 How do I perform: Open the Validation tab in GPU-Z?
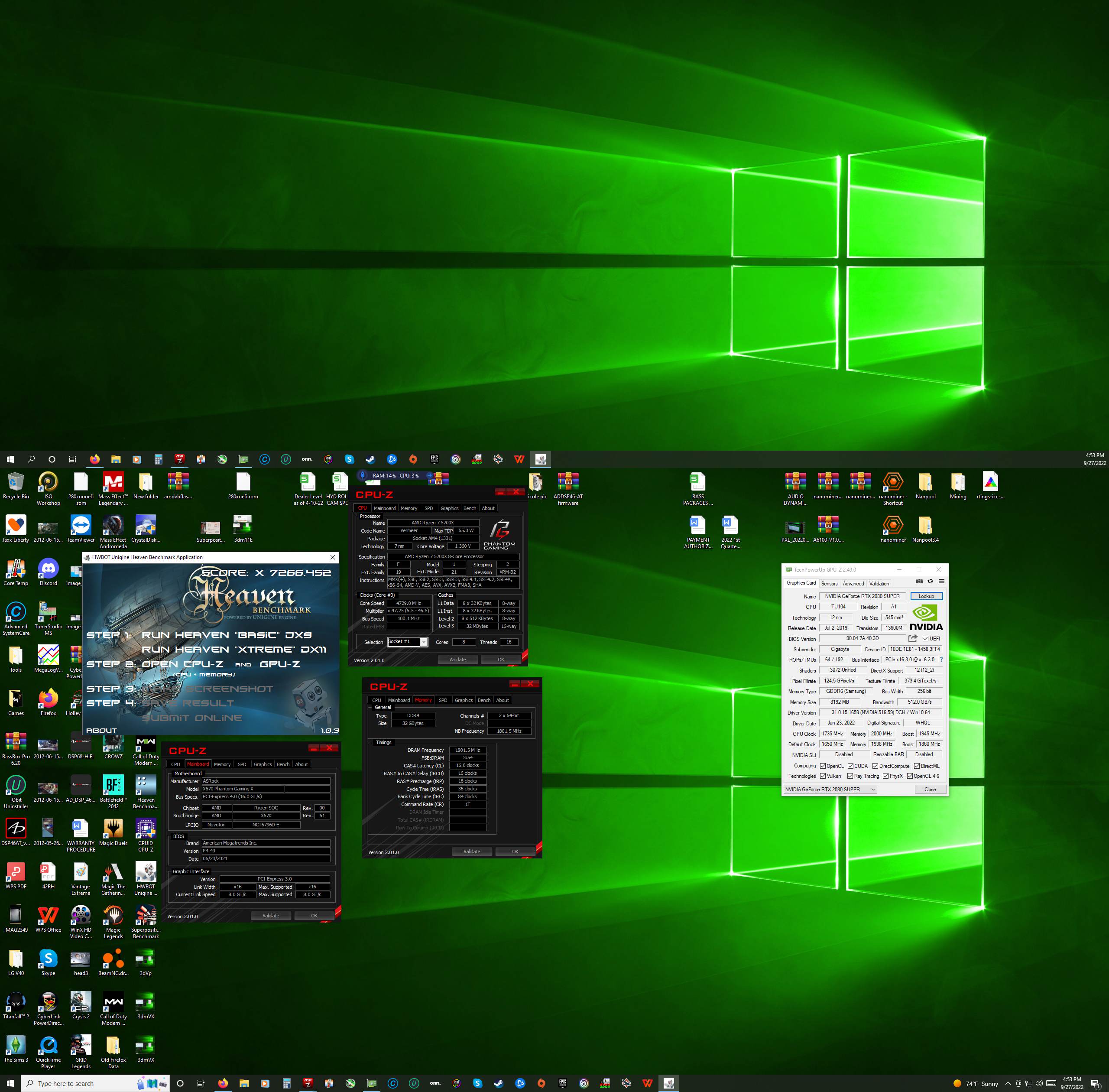point(879,583)
